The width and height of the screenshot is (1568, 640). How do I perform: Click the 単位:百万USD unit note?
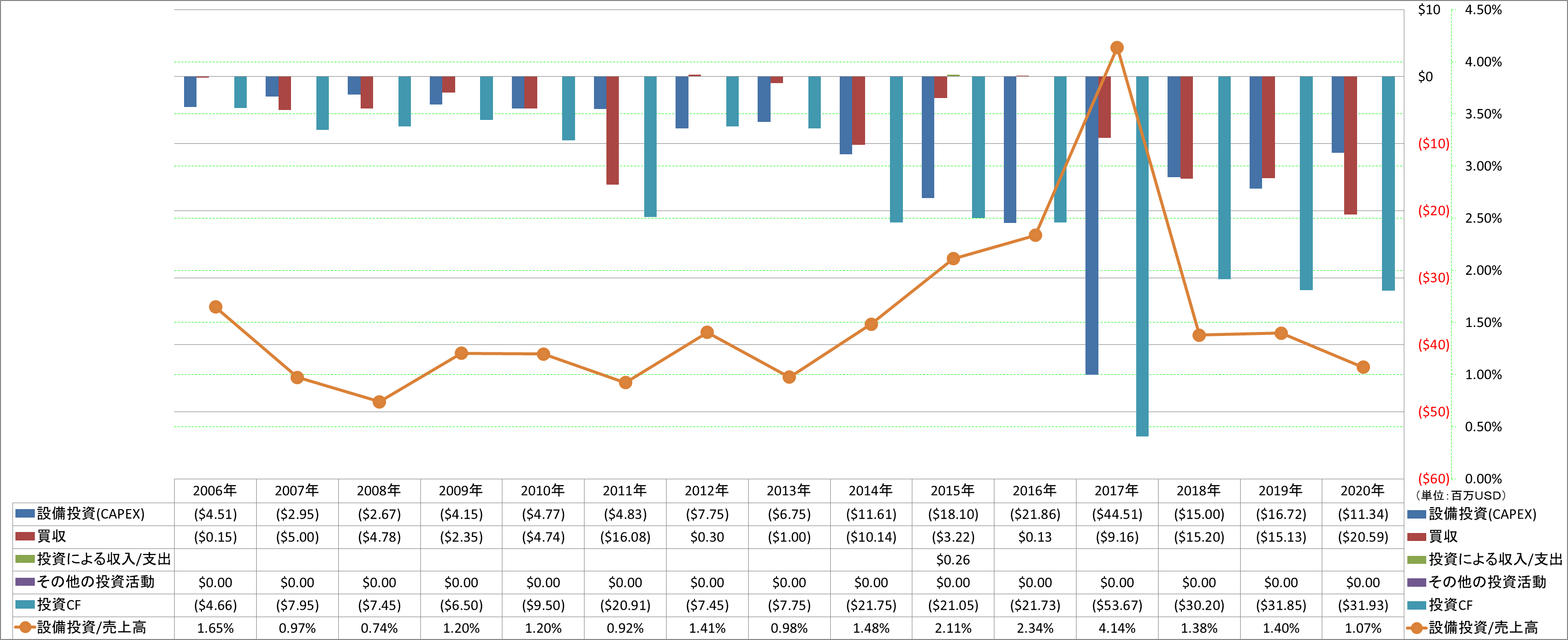[x=1460, y=495]
